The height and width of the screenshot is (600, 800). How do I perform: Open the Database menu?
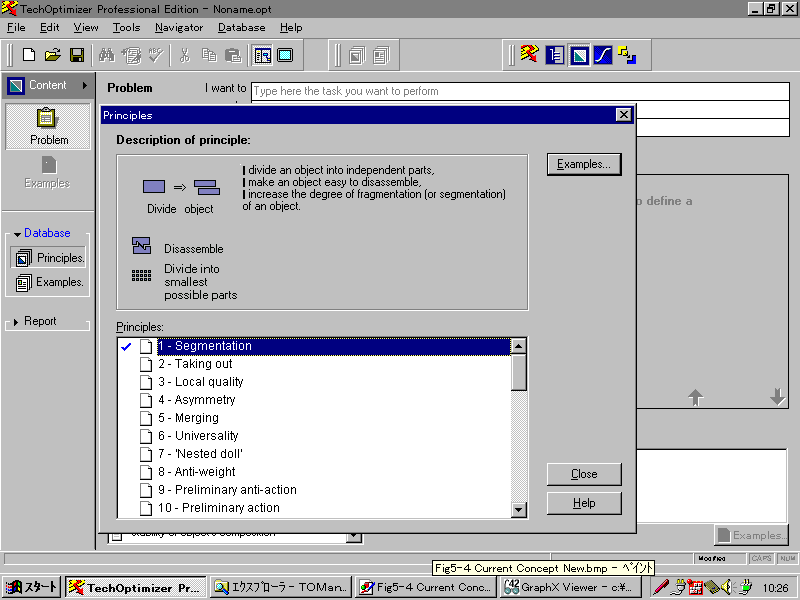241,28
